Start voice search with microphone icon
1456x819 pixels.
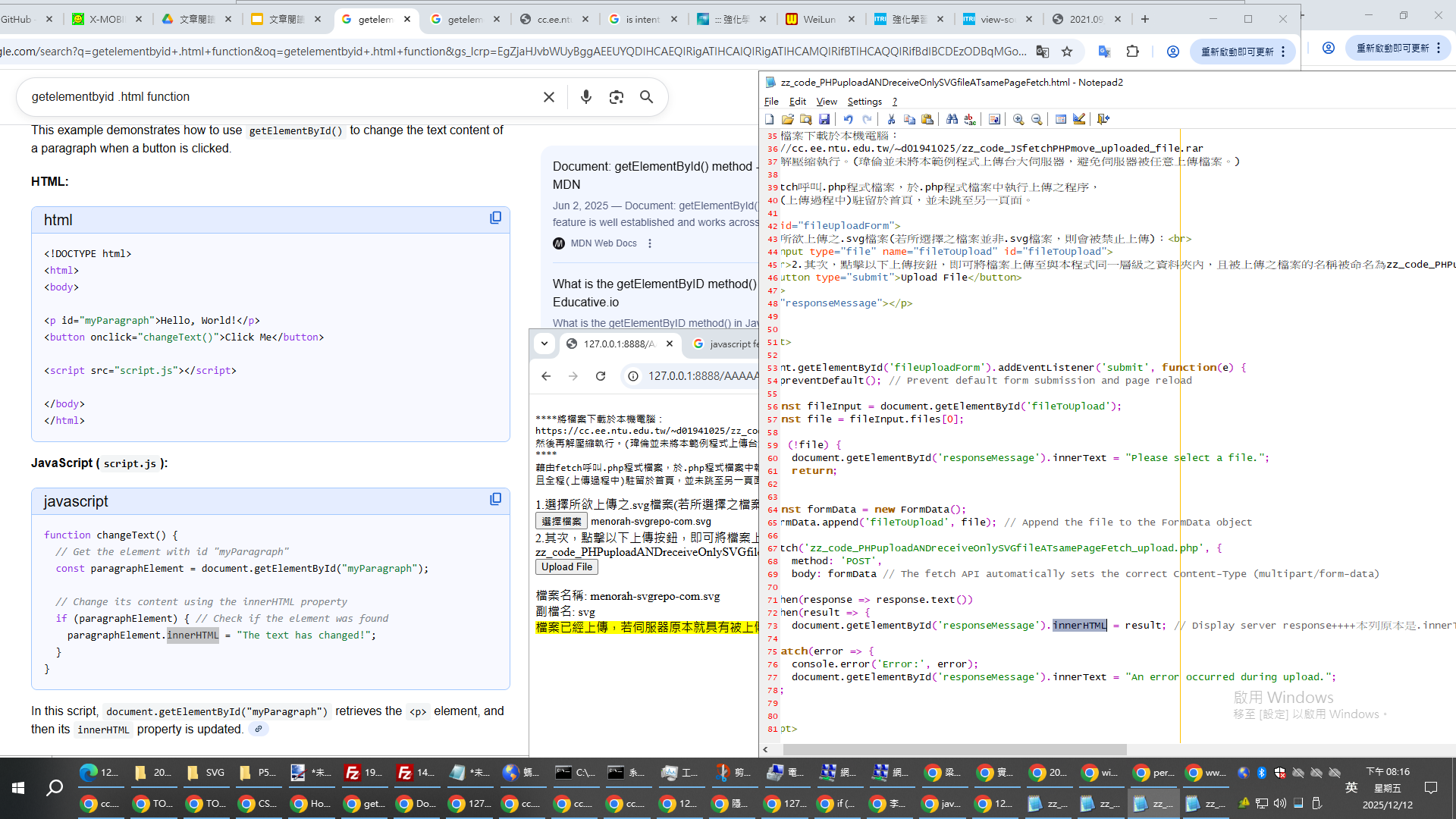pyautogui.click(x=585, y=97)
